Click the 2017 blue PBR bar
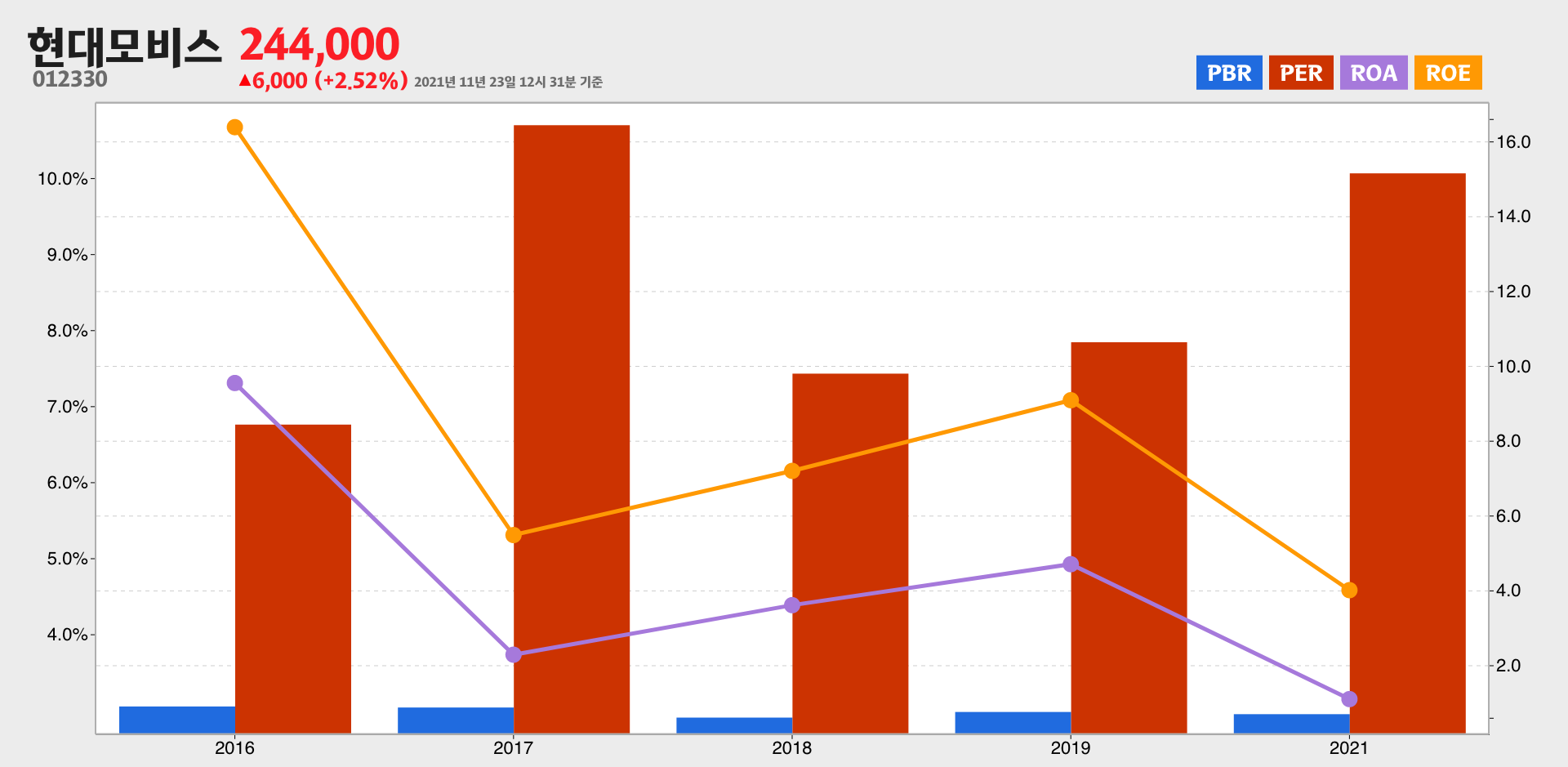Viewport: 1568px width, 767px height. (456, 720)
